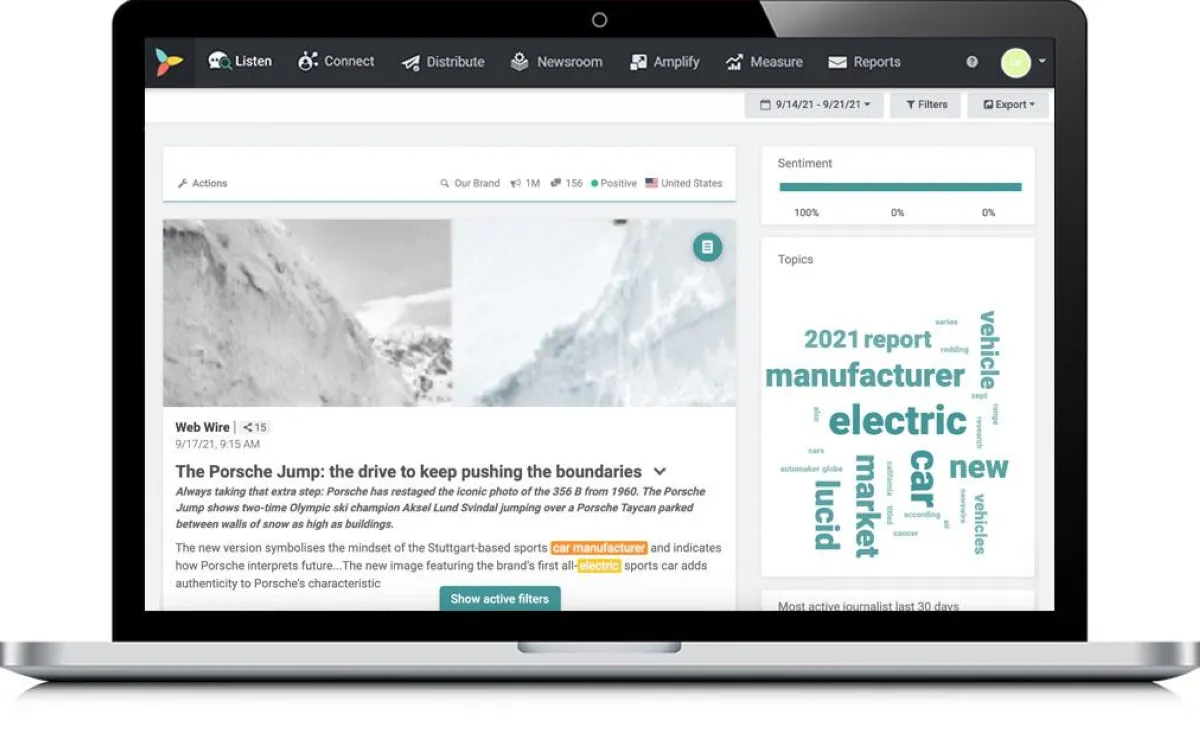Click the Web Wire source name
The image size is (1200, 735).
tap(202, 427)
